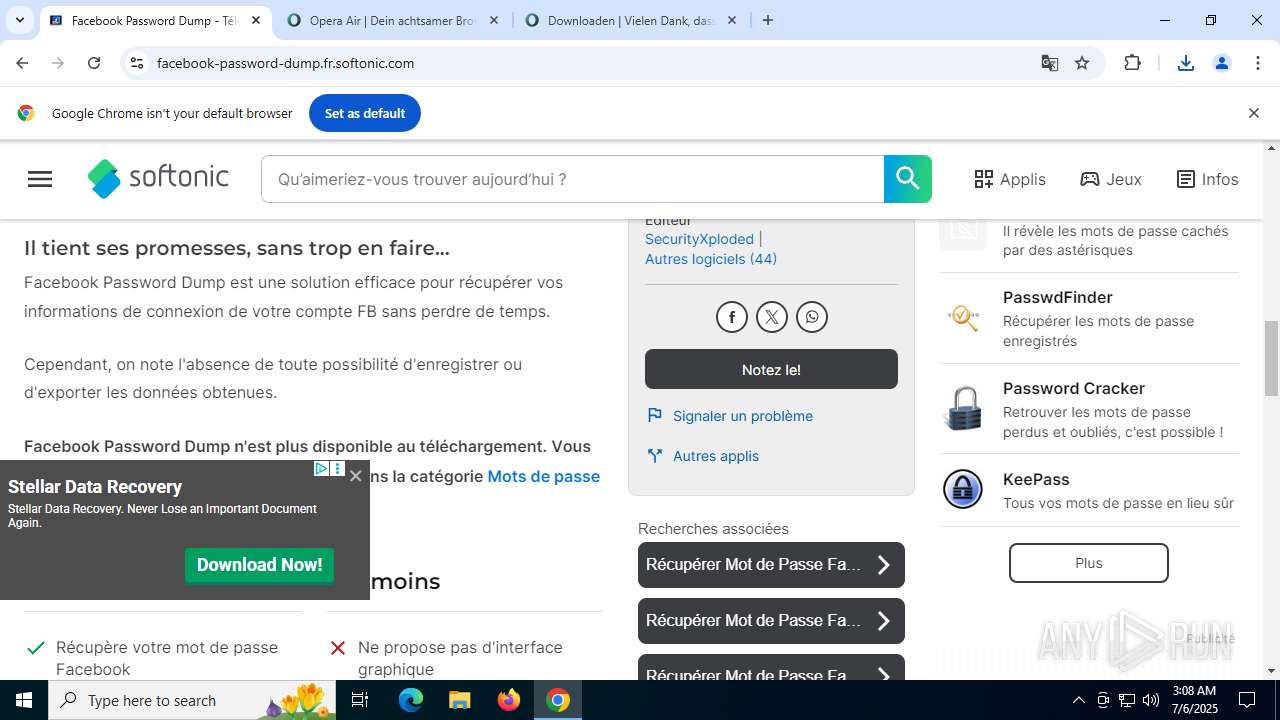1280x720 pixels.
Task: Close the Opera Air tab
Action: pyautogui.click(x=493, y=20)
